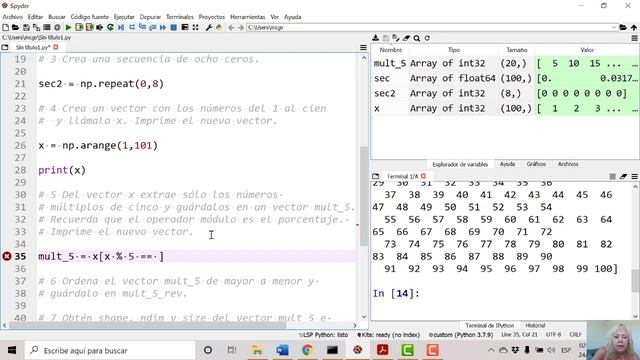Close the Sin título1.py editor tab
This screenshot has width=640, height=360.
(56, 47)
